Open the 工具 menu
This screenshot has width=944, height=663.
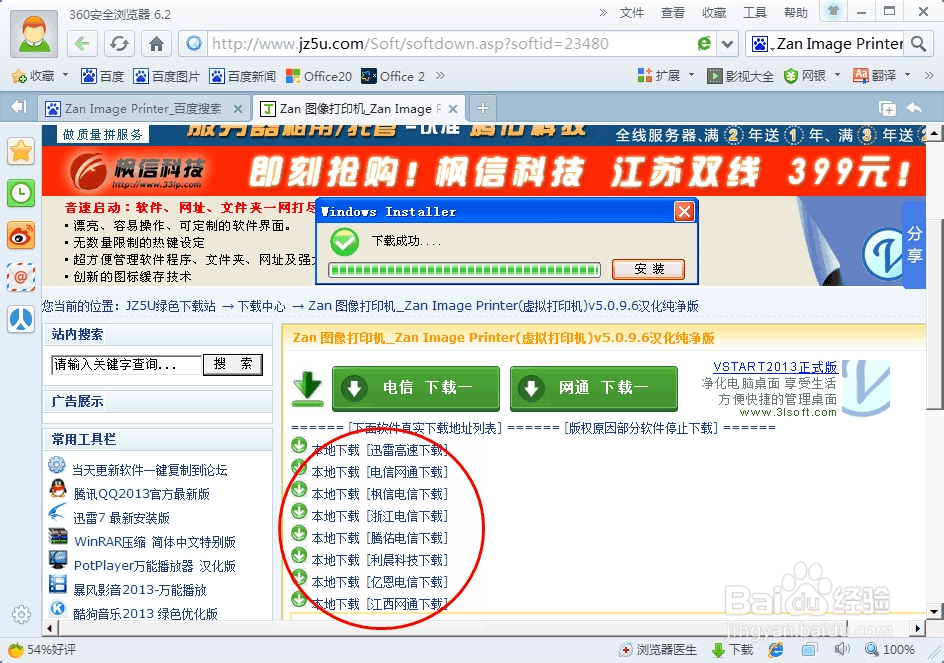point(754,12)
